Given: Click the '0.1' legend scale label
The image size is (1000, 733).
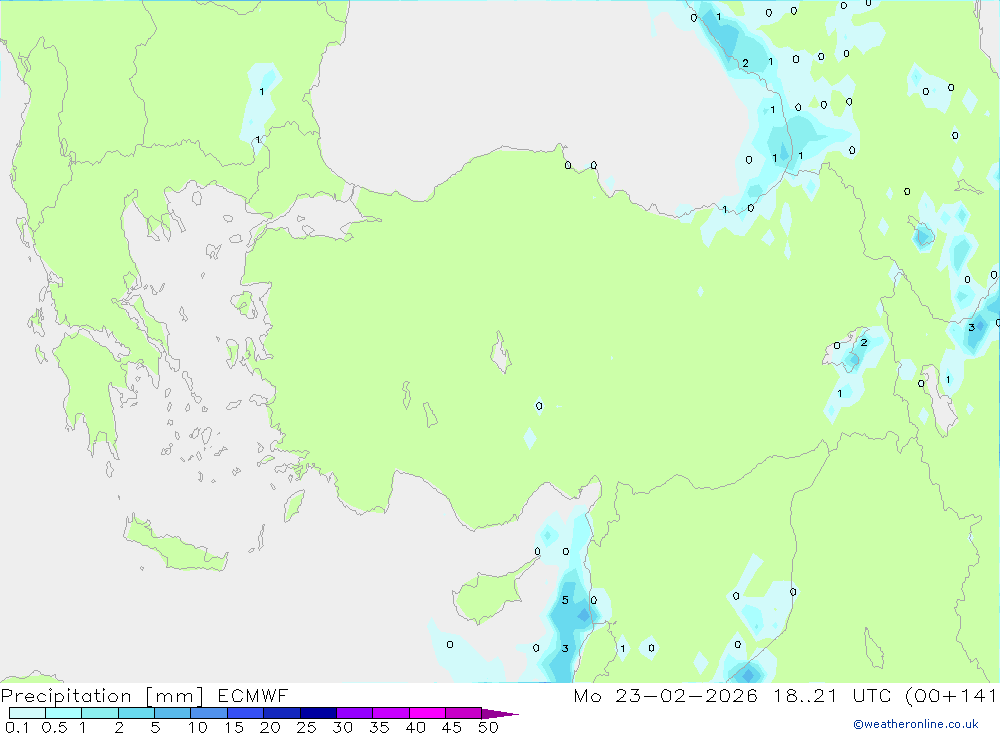Looking at the screenshot, I should pyautogui.click(x=17, y=727).
